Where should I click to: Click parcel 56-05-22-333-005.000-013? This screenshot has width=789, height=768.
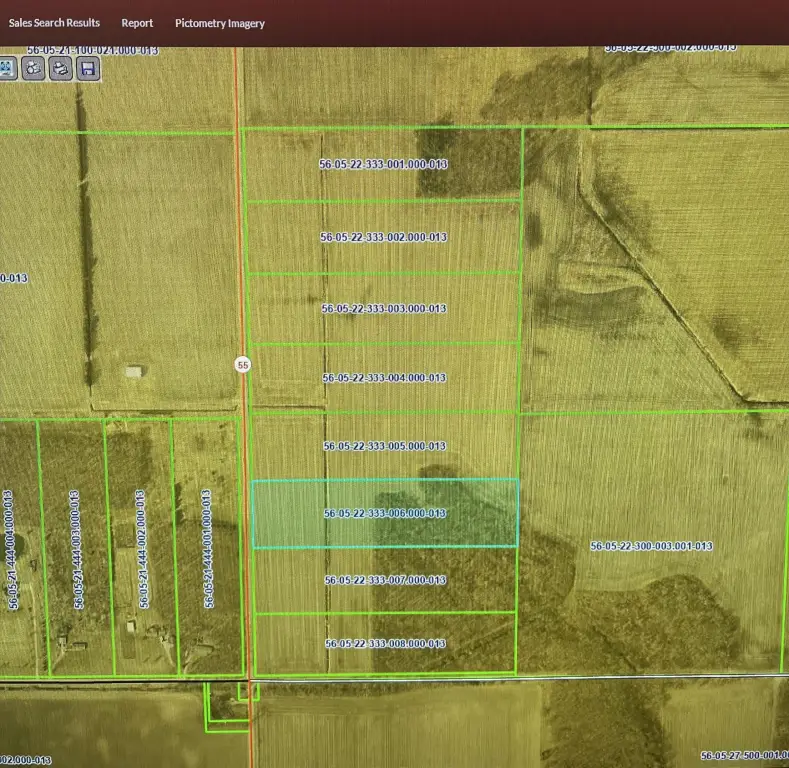point(383,446)
